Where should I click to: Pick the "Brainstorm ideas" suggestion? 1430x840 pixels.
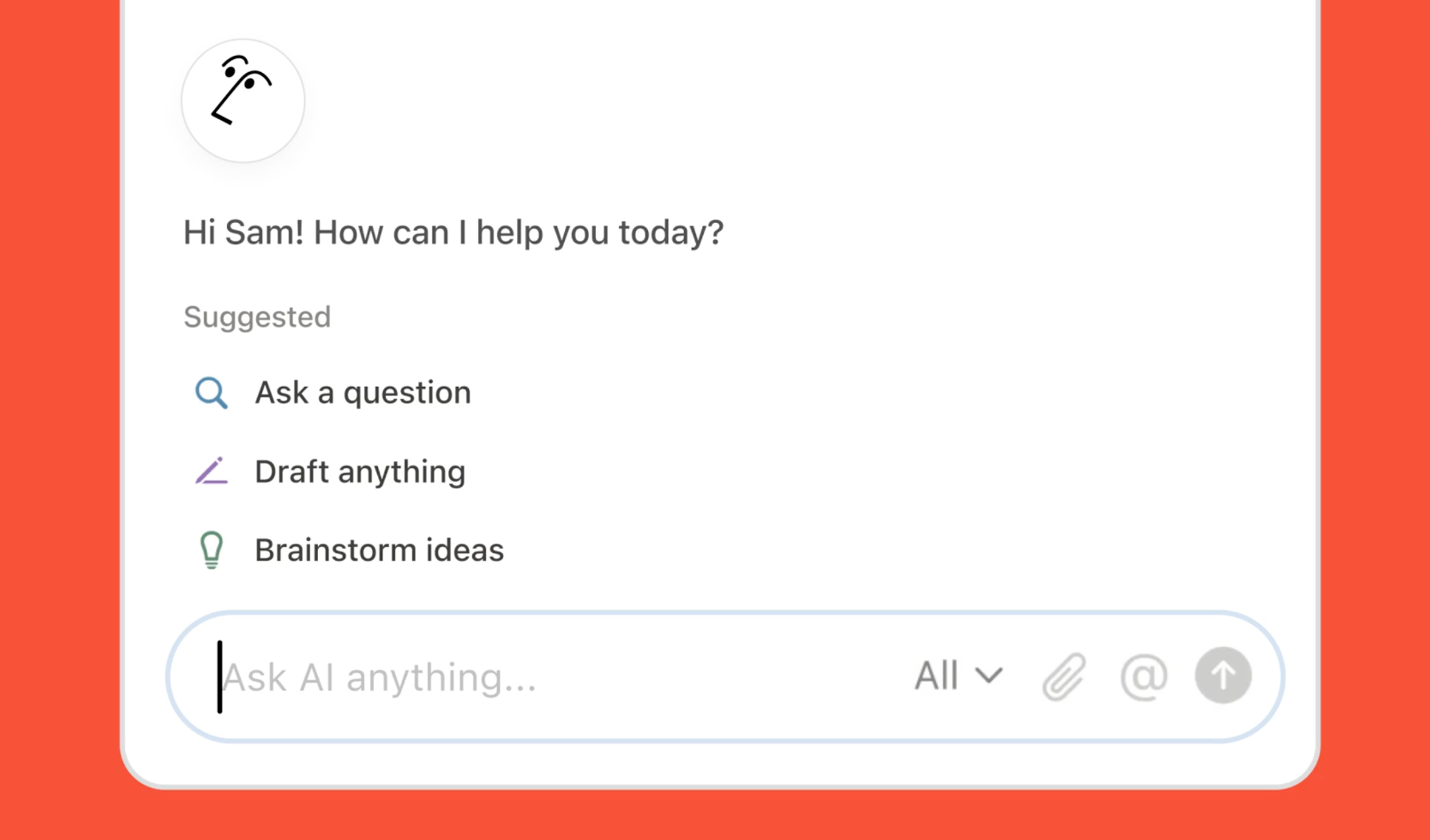pyautogui.click(x=350, y=550)
